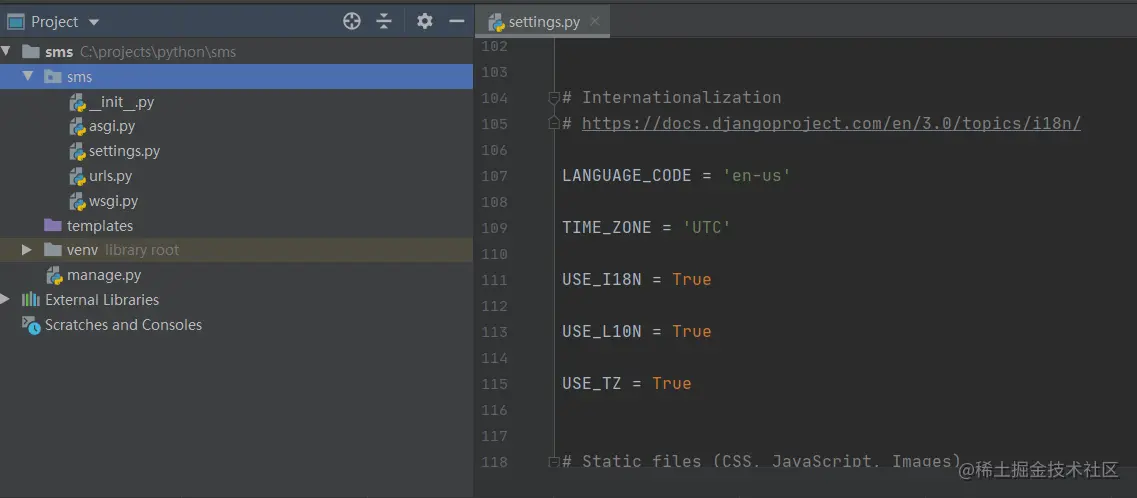
Task: Click the USE_I18N setting name
Action: 602,280
